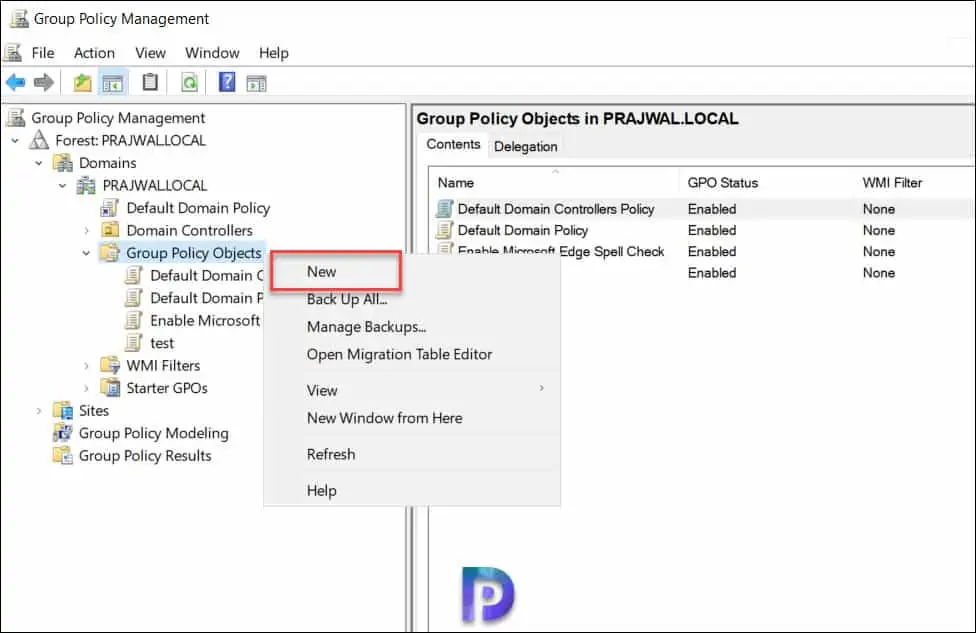The height and width of the screenshot is (633, 976).
Task: Open the File menu
Action: coord(43,53)
